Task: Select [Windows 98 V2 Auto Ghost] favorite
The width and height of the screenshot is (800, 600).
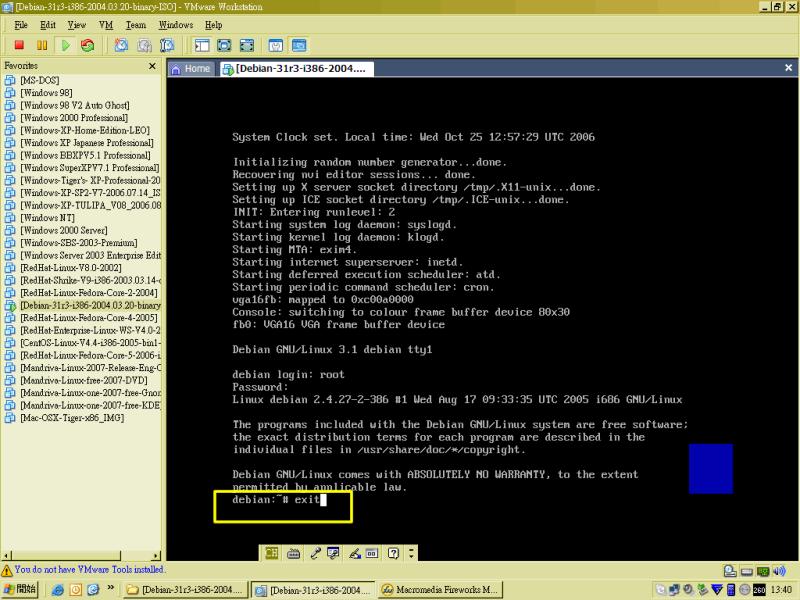Action: tap(74, 105)
